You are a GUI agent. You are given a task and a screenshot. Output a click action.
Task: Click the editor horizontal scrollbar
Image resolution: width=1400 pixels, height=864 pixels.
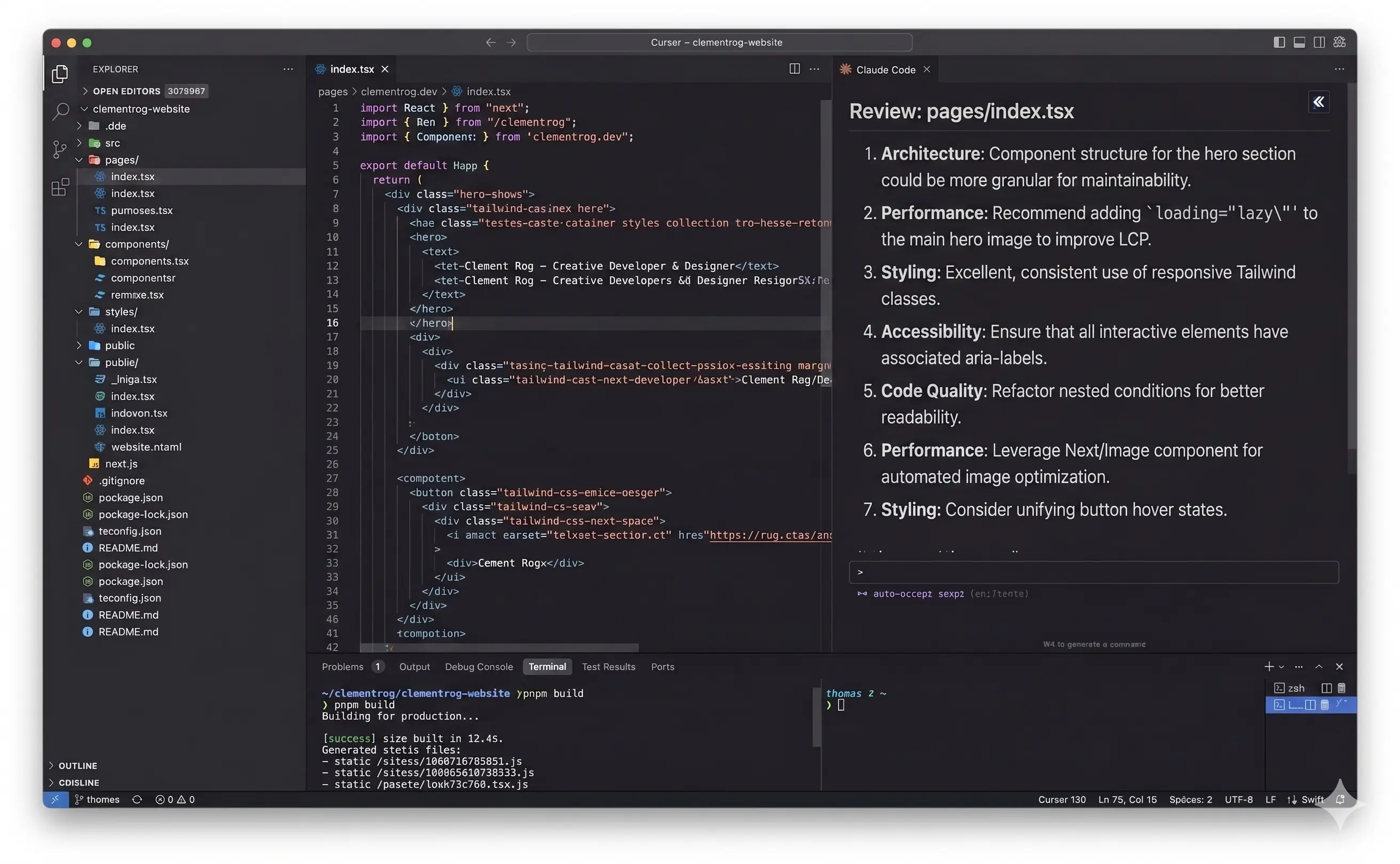click(499, 648)
